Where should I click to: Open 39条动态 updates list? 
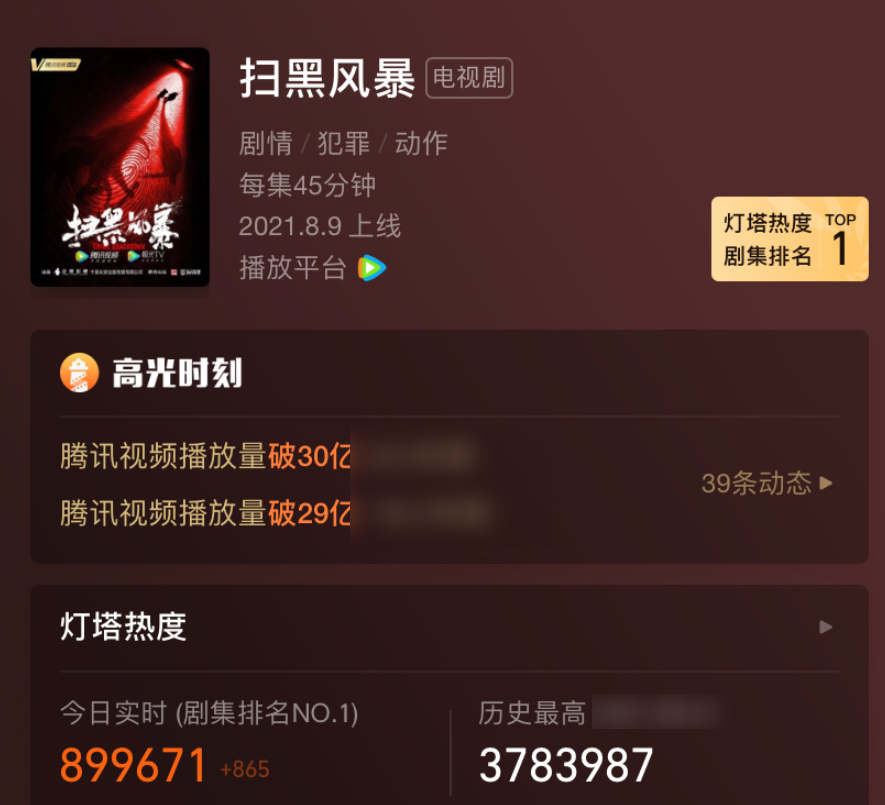click(767, 483)
